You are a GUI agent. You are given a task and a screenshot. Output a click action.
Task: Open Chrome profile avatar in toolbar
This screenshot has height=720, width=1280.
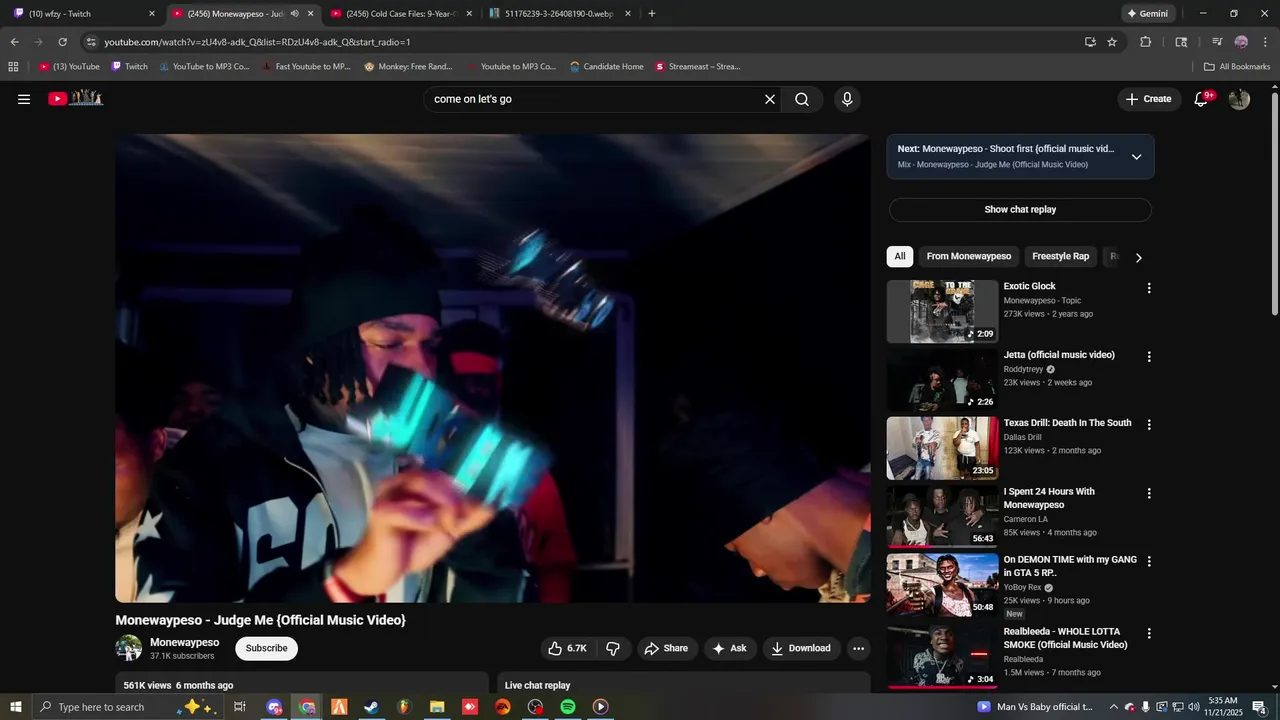1241,42
